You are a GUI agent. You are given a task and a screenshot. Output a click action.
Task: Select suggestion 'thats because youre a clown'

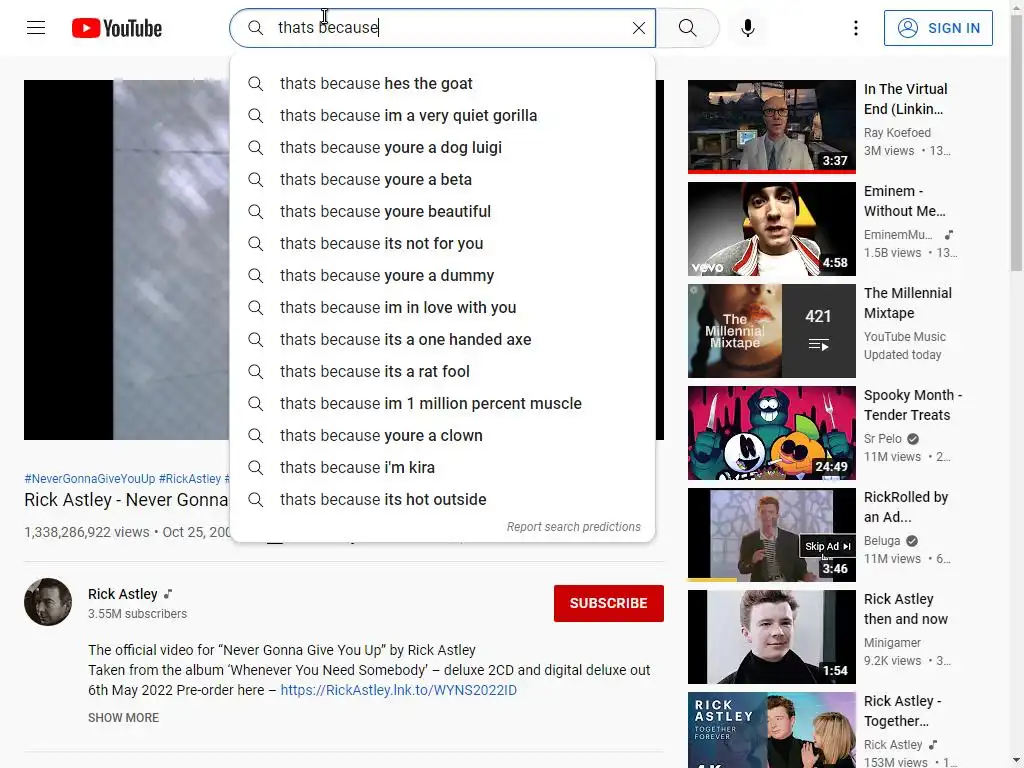pyautogui.click(x=443, y=436)
